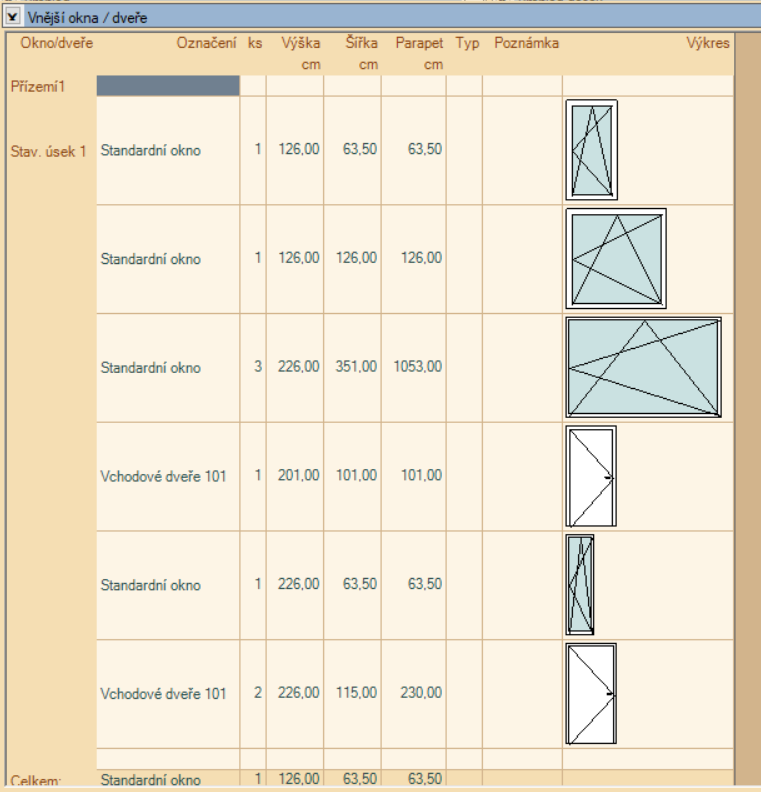Click quantity 3 in the Standardní okno row
The width and height of the screenshot is (761, 792).
(x=258, y=366)
